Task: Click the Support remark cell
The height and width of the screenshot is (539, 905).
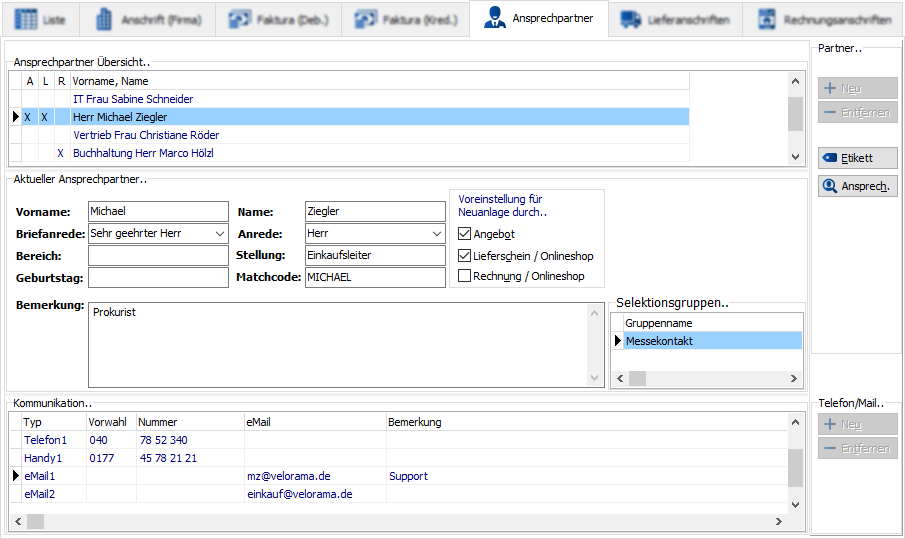Action: point(586,476)
